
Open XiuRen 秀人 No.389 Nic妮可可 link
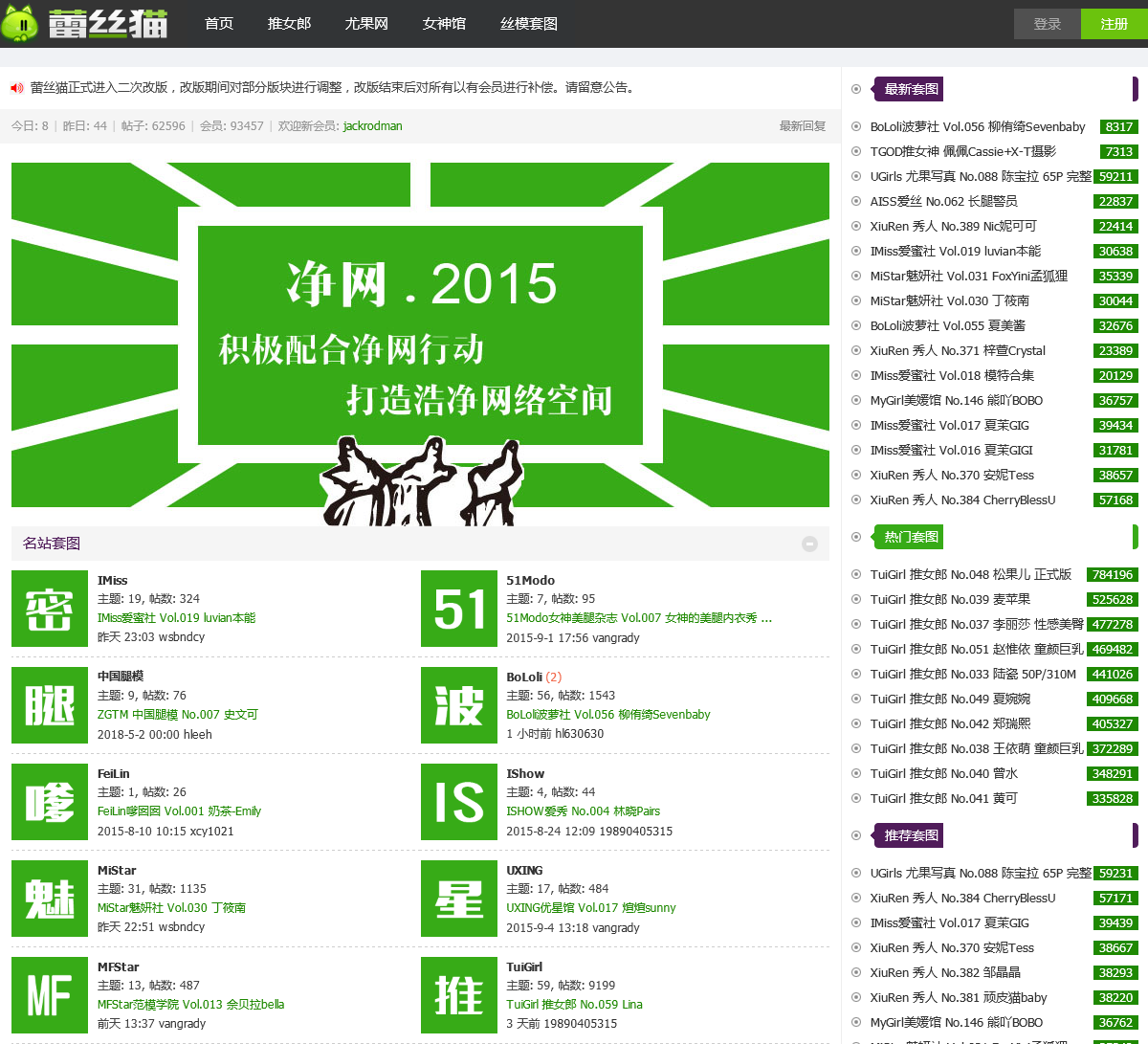(x=953, y=226)
